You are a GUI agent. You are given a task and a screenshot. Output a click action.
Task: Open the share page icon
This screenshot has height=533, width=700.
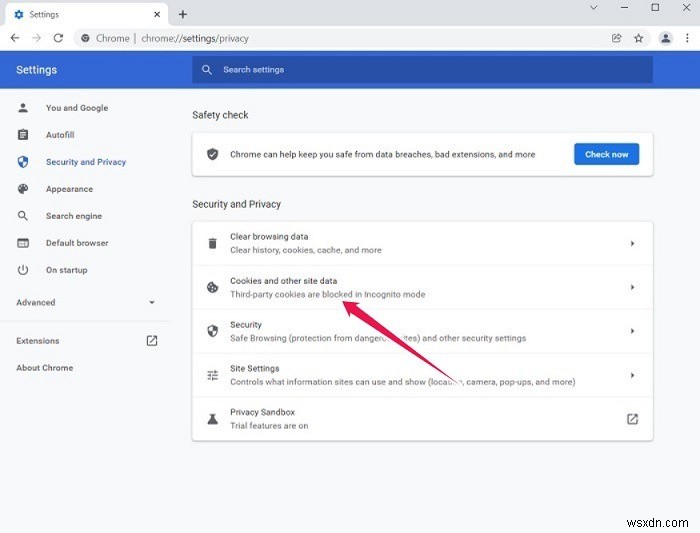pos(617,38)
